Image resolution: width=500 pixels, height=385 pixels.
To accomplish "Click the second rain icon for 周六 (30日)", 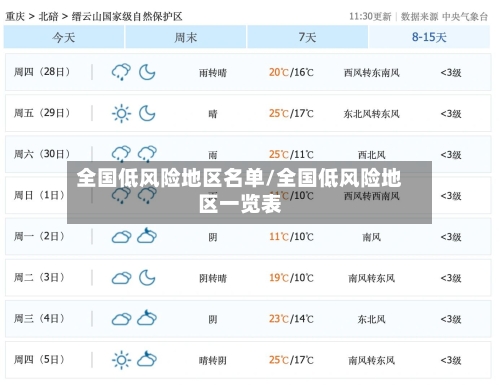I will tap(147, 154).
